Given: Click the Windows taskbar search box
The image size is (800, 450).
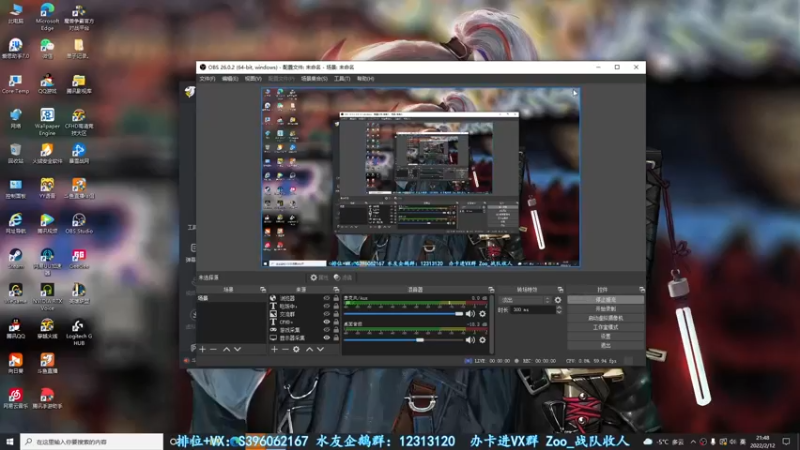Looking at the screenshot, I should click(x=92, y=442).
